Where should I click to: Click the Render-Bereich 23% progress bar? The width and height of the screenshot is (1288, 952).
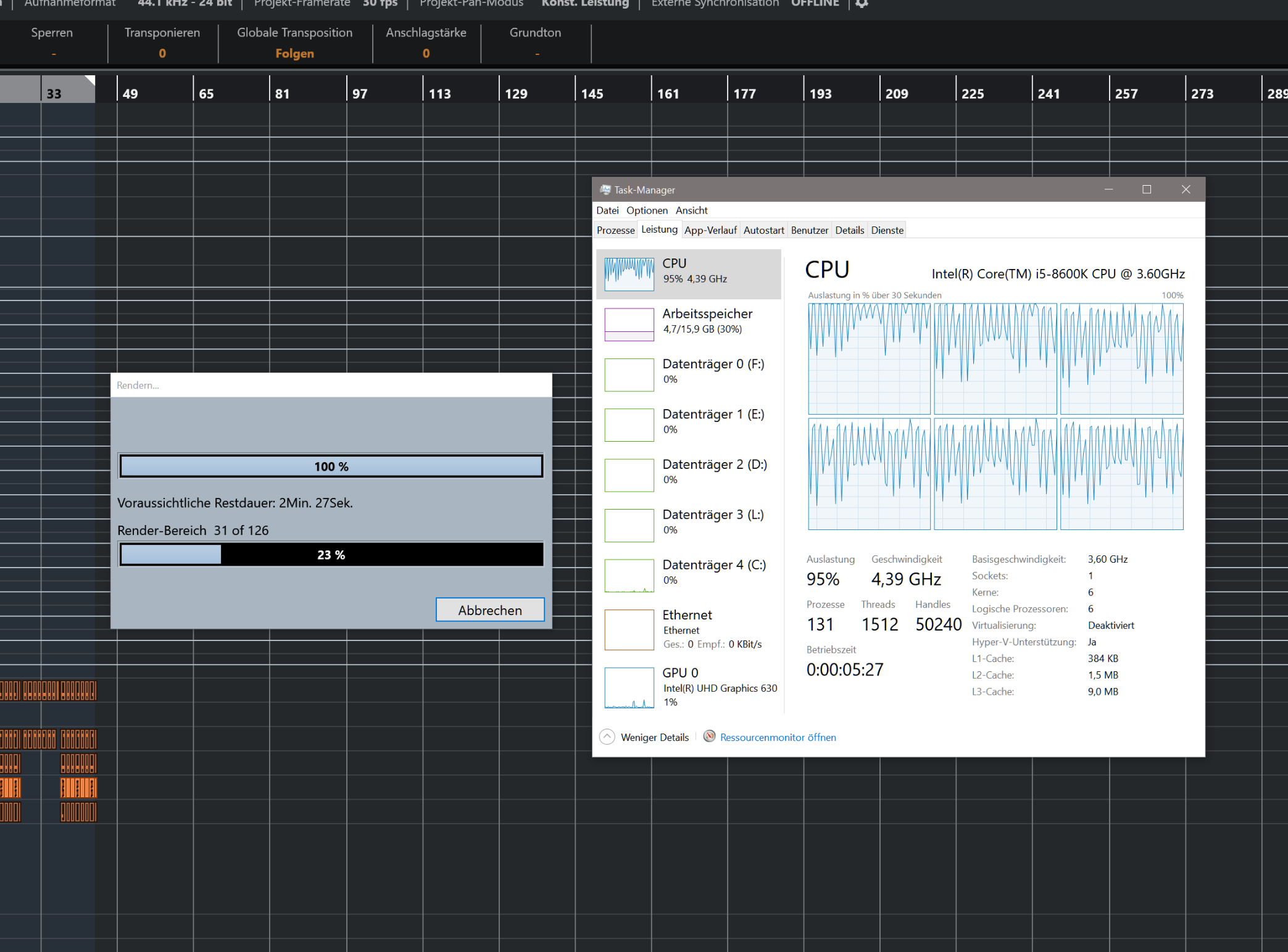(x=331, y=555)
